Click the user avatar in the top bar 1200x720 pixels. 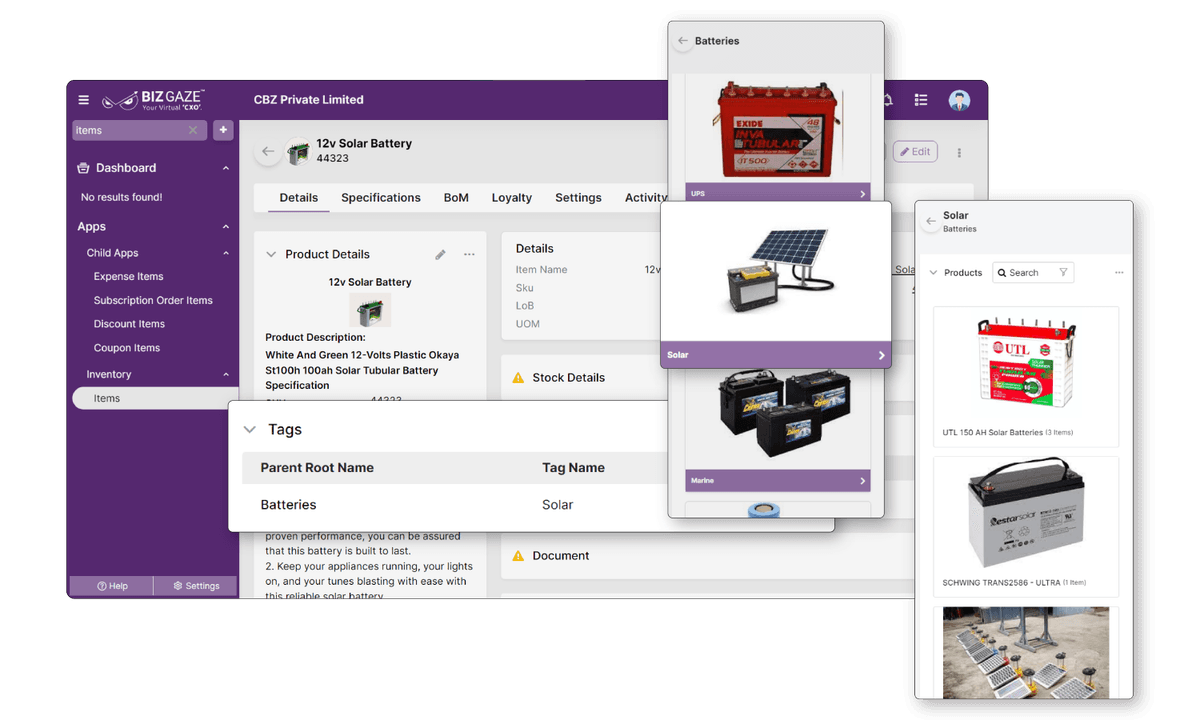pyautogui.click(x=959, y=100)
